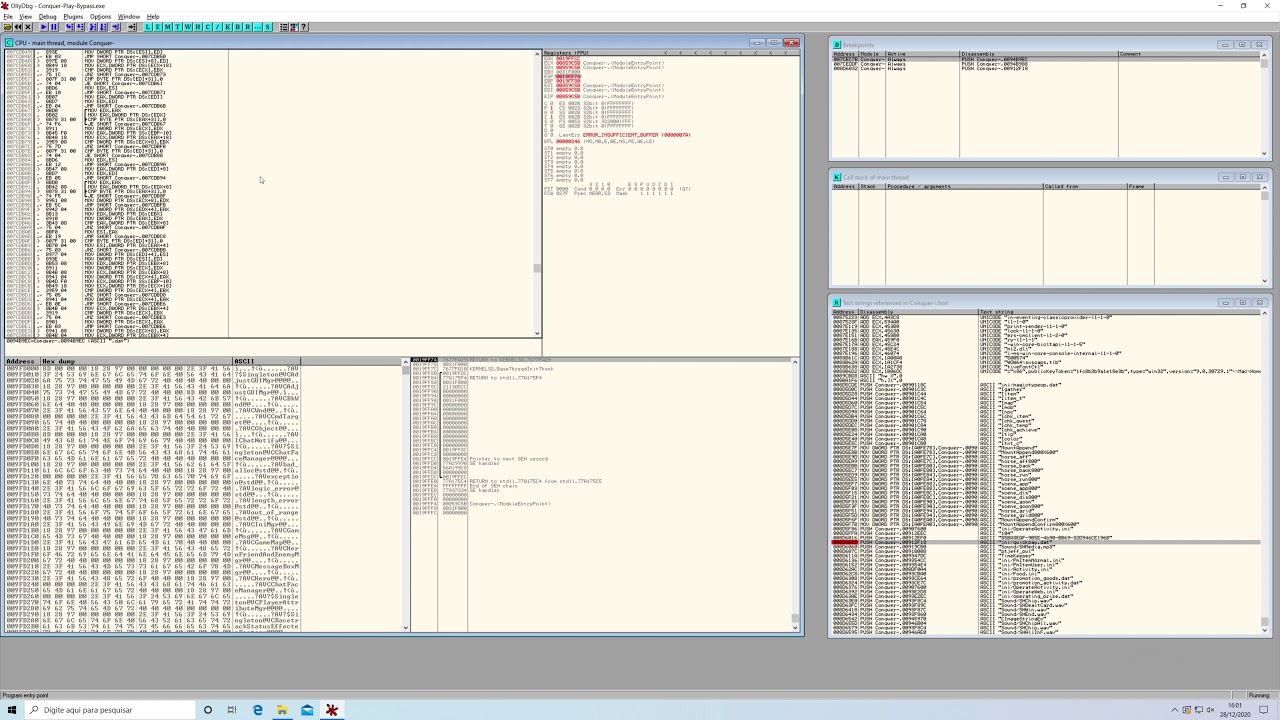Viewport: 1280px width, 720px height.
Task: Open the Debug menu
Action: pyautogui.click(x=48, y=17)
